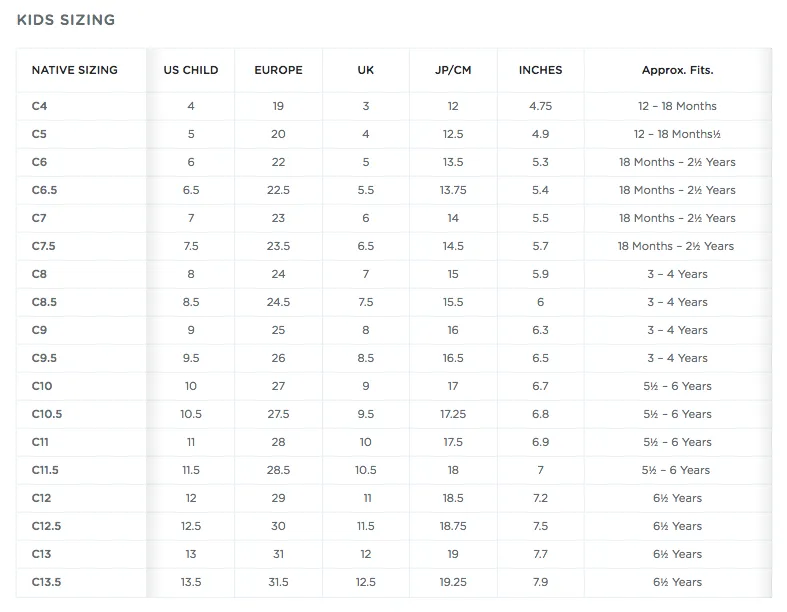The height and width of the screenshot is (612, 787).
Task: Select the Approx. Fits. column header
Action: click(x=678, y=70)
